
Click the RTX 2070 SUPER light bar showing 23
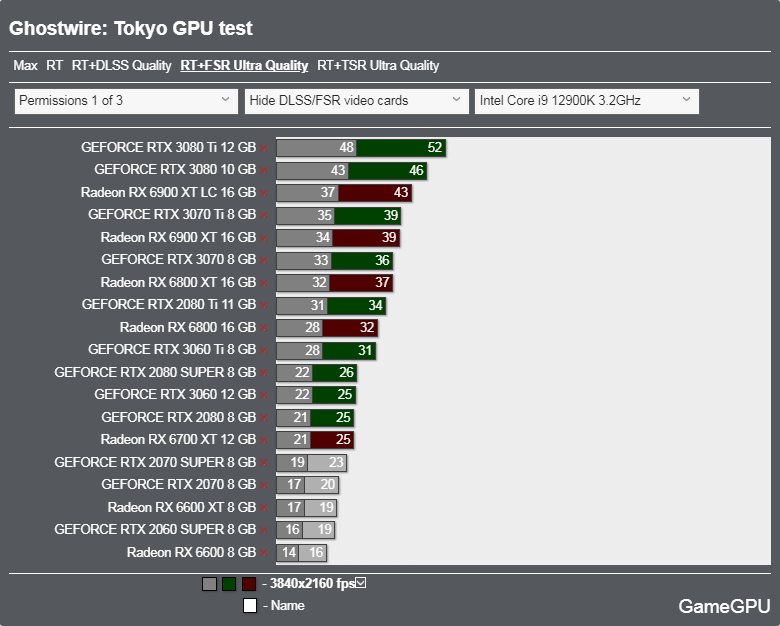[x=327, y=463]
